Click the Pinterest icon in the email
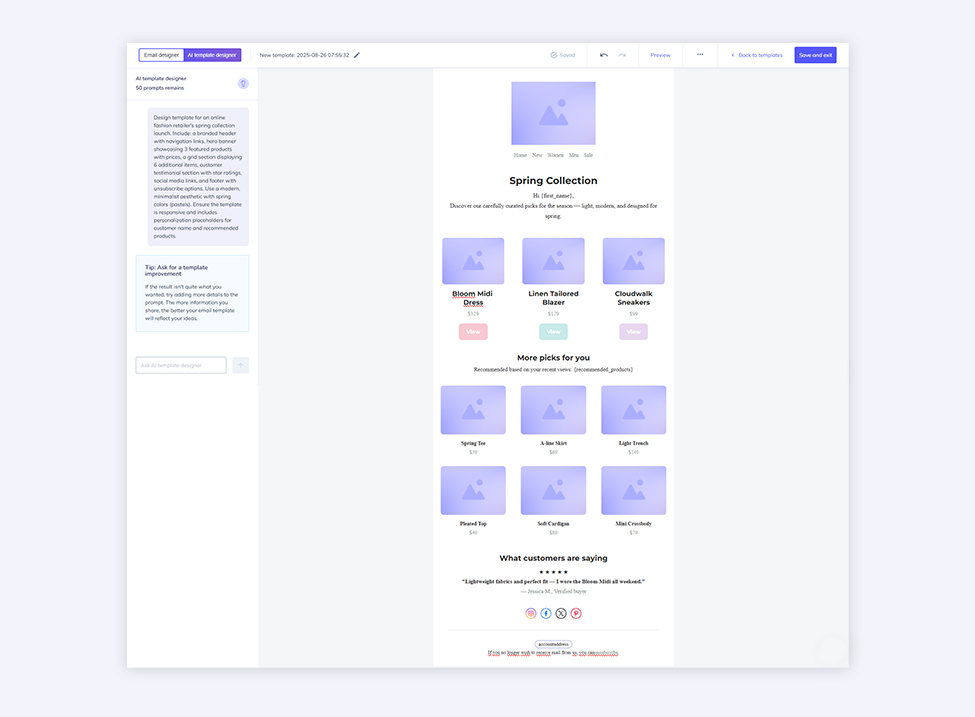 pos(576,613)
